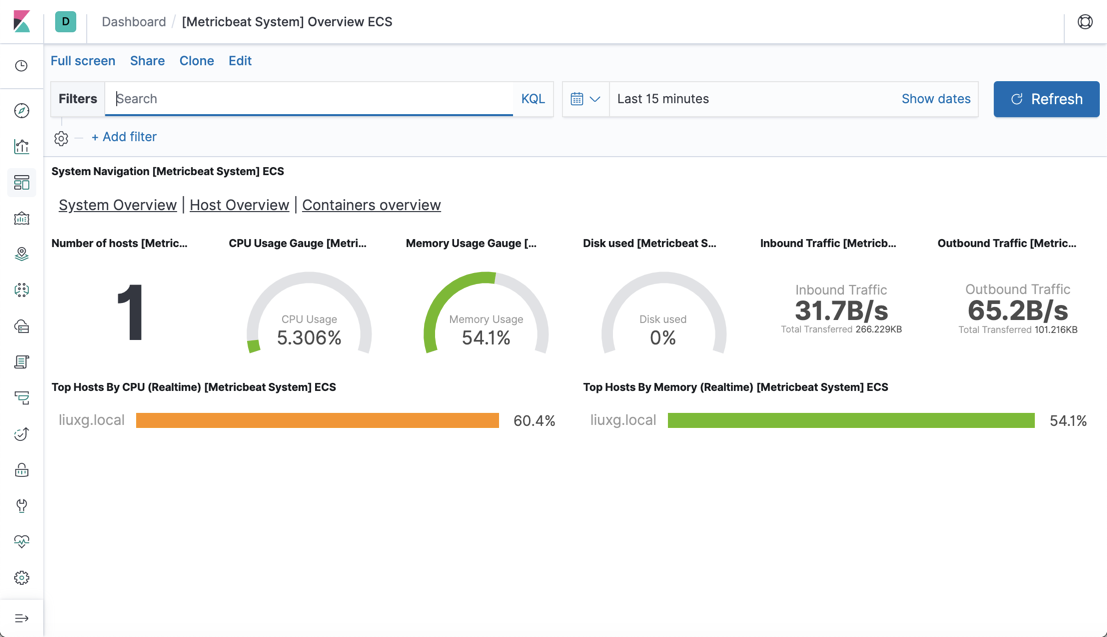This screenshot has height=637, width=1107.
Task: Select Clone from dashboard menu
Action: pos(196,61)
